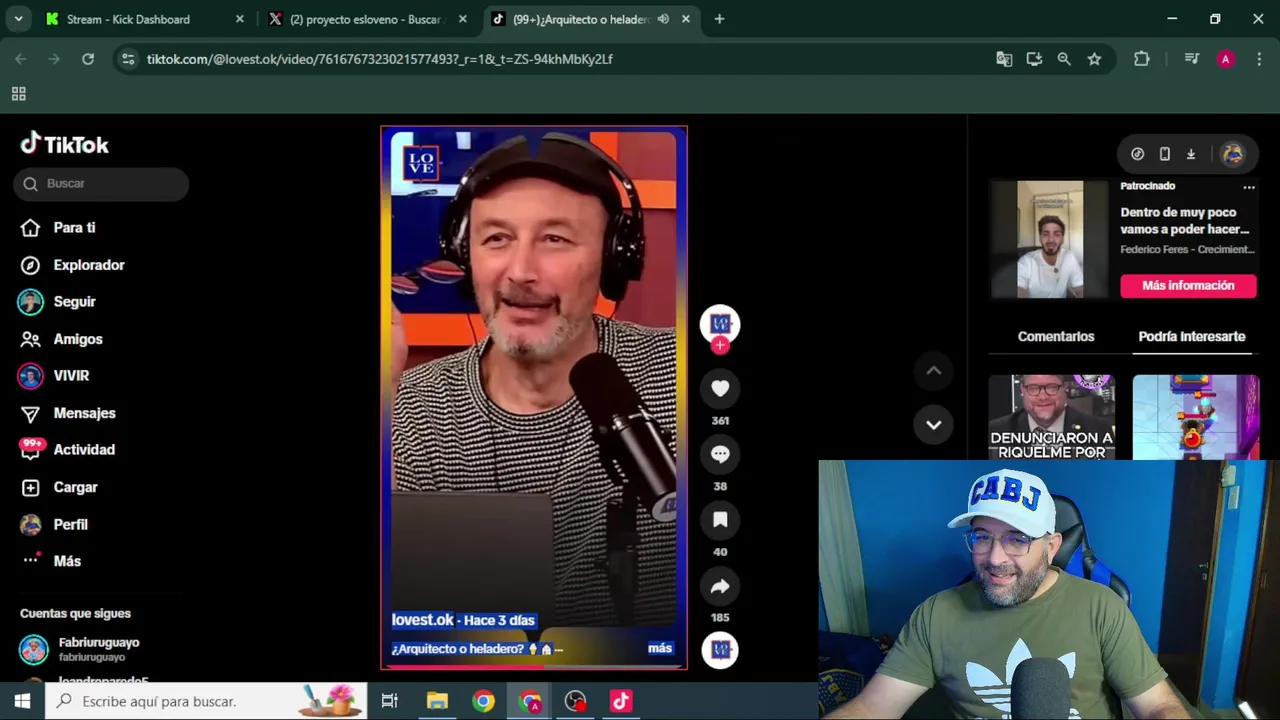
Task: Expand video description with 'más'
Action: click(660, 649)
